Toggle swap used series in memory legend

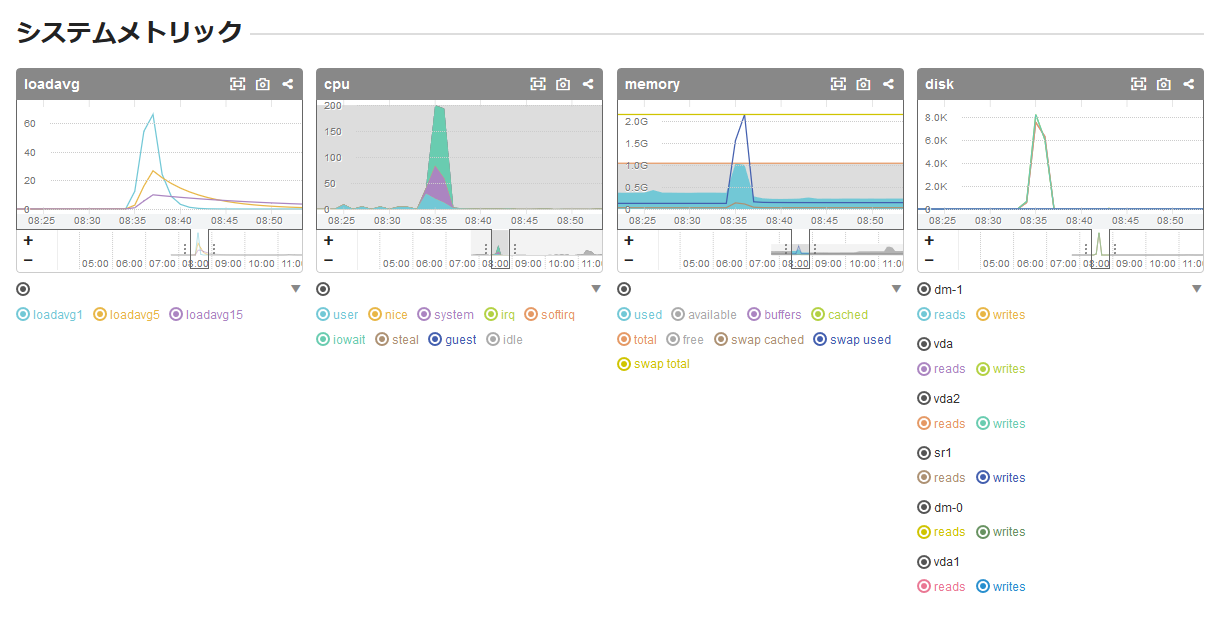(822, 340)
